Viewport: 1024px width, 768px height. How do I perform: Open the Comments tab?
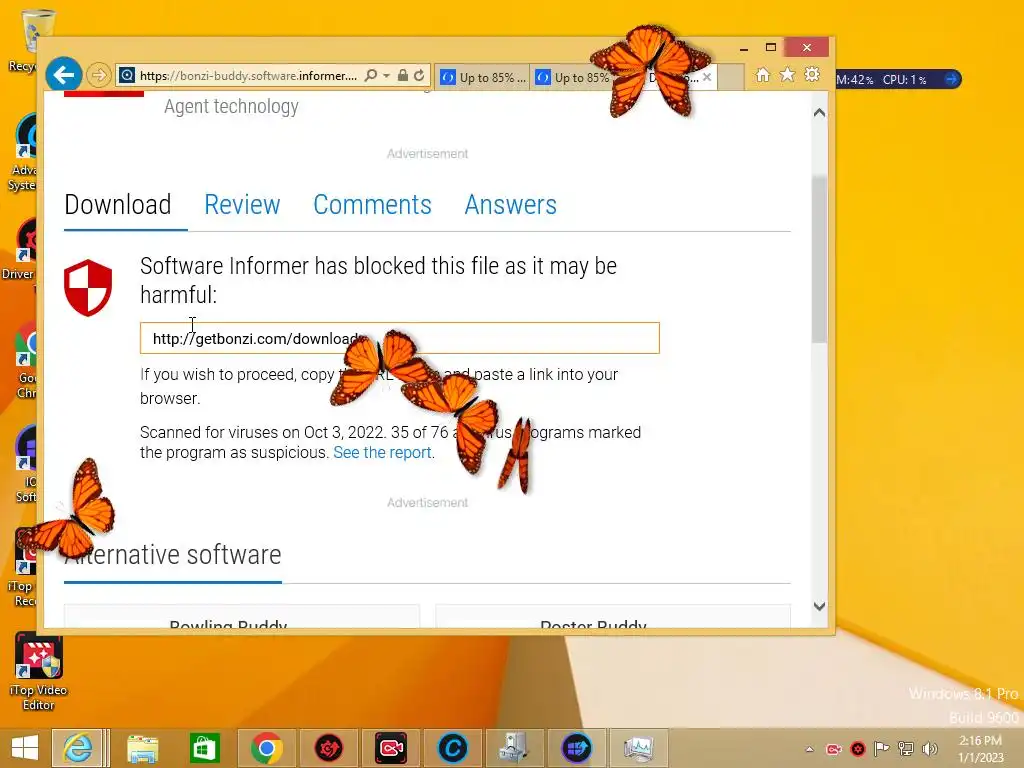click(x=372, y=204)
